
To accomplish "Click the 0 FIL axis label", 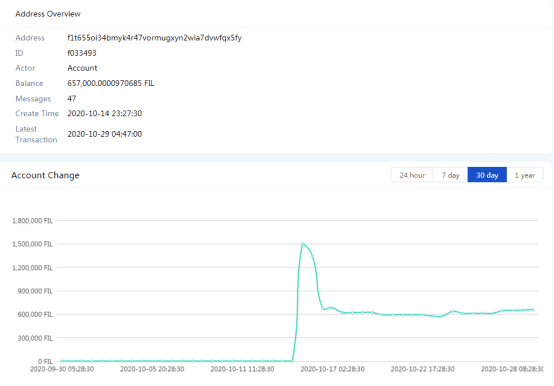I will [45, 361].
